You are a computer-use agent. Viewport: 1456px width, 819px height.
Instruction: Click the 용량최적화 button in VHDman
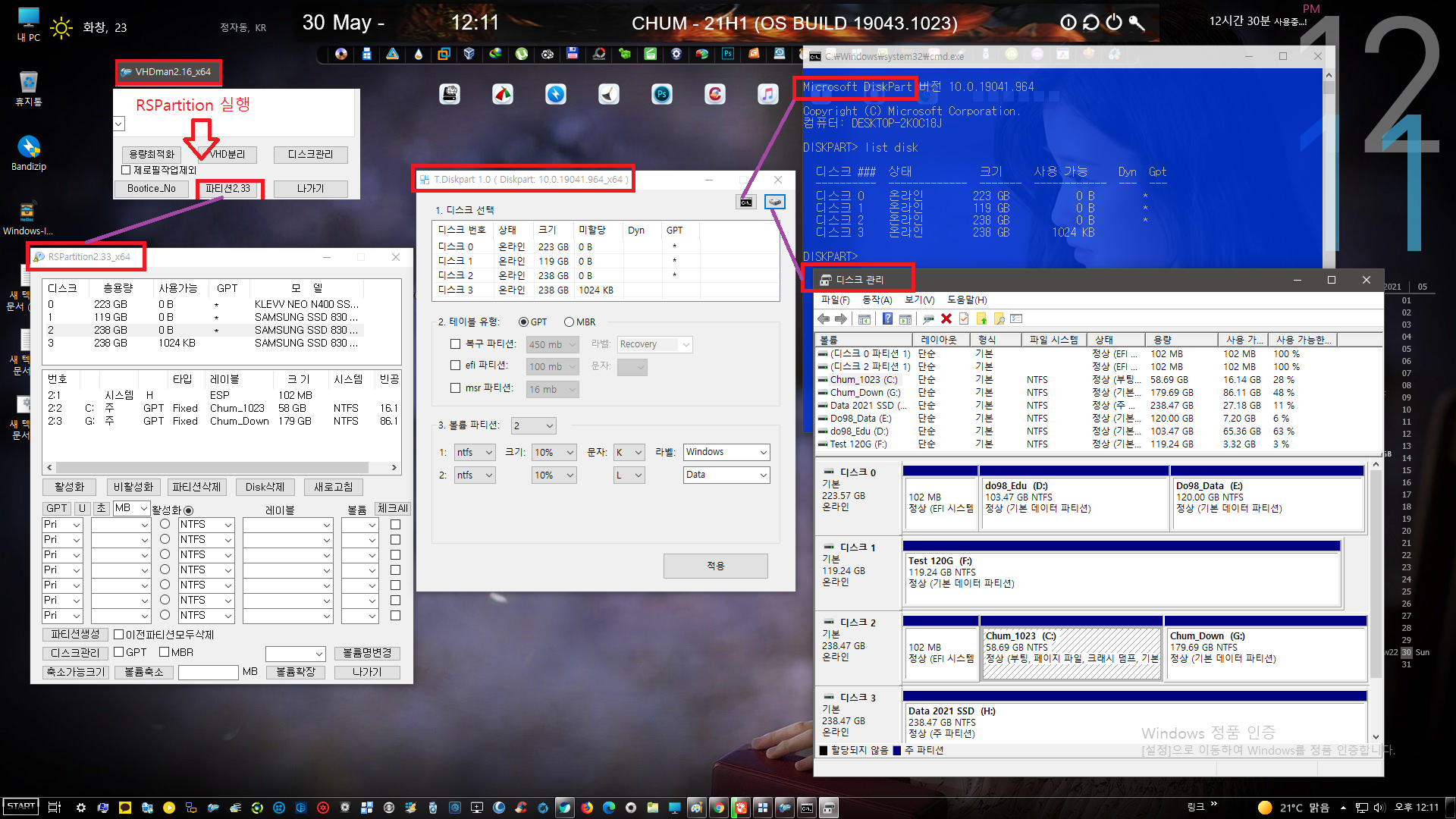click(152, 155)
